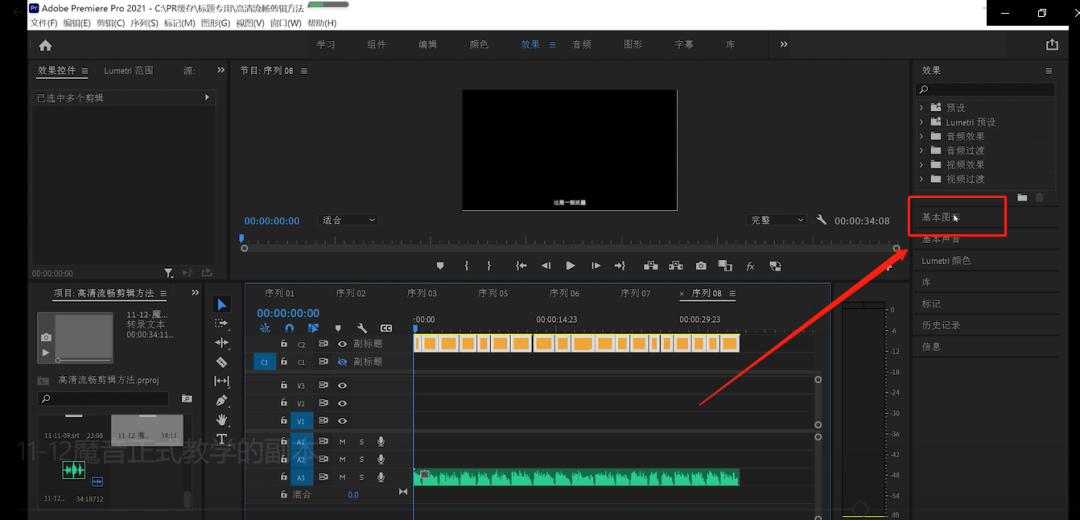
Task: Open the 文件(F) menu
Action: pos(44,23)
